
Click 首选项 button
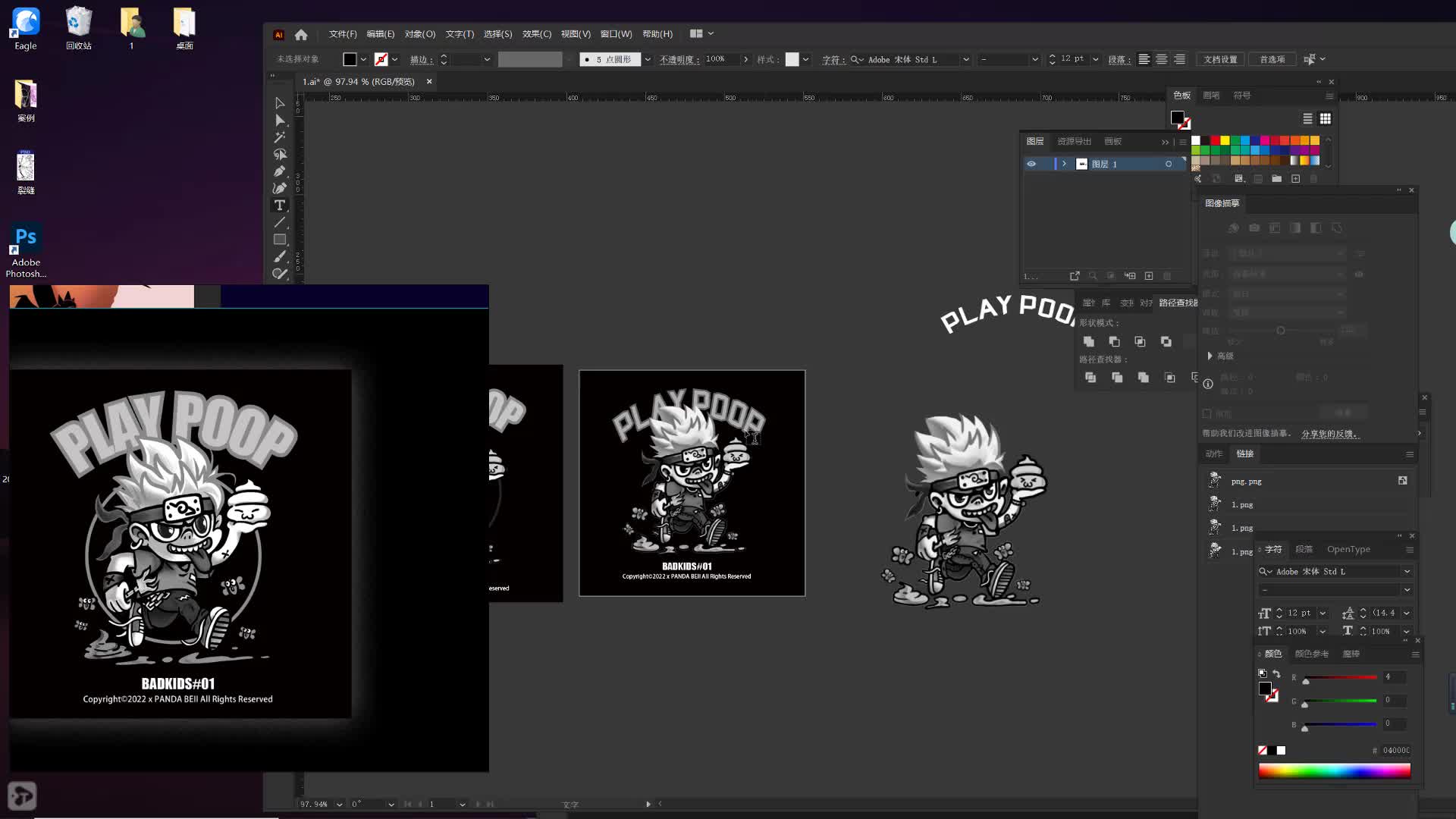pyautogui.click(x=1272, y=59)
